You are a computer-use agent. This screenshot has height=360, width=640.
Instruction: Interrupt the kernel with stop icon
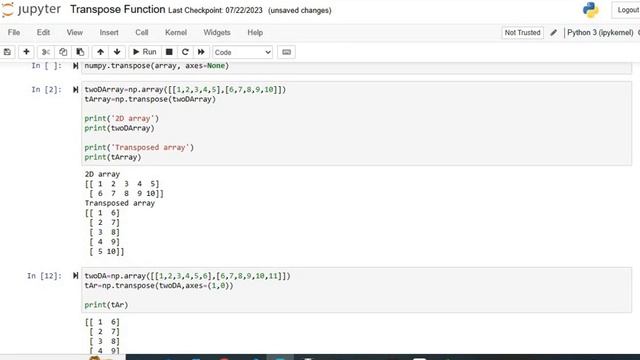pos(169,52)
